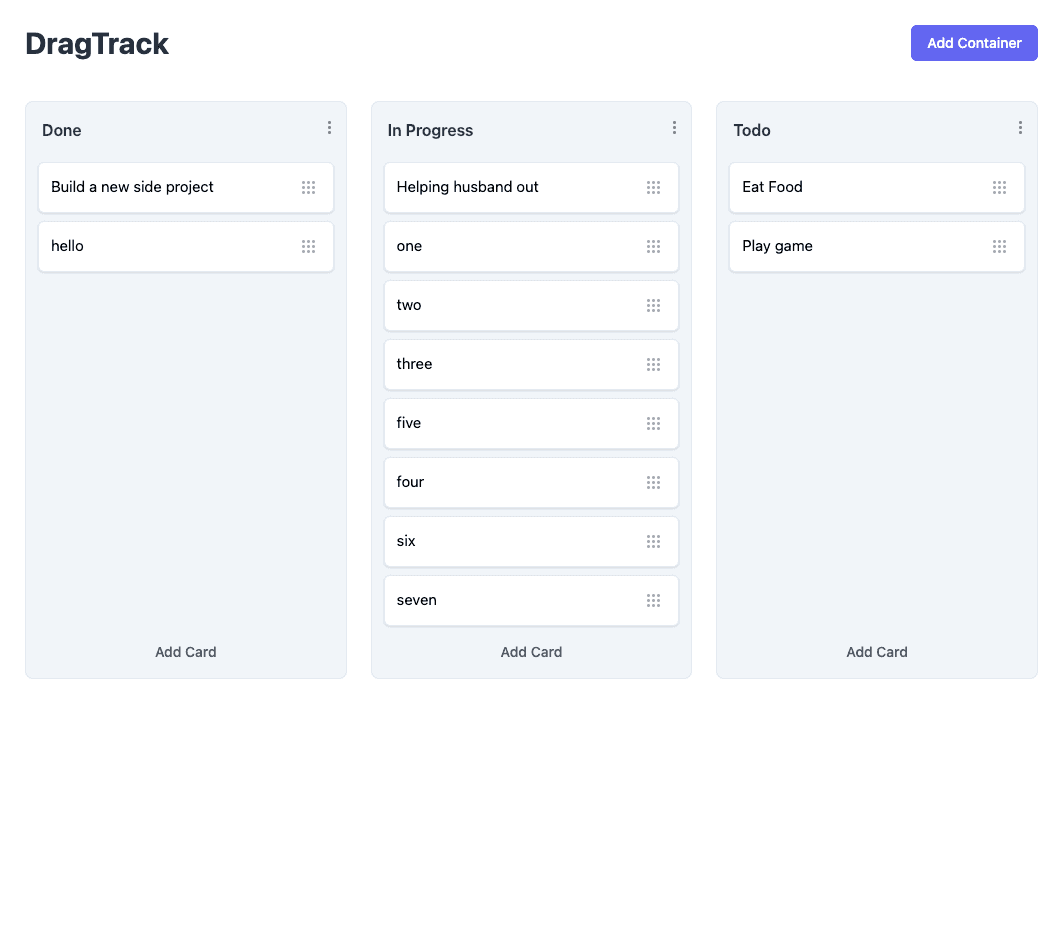
Task: Click the grip icon on card six
Action: (654, 541)
